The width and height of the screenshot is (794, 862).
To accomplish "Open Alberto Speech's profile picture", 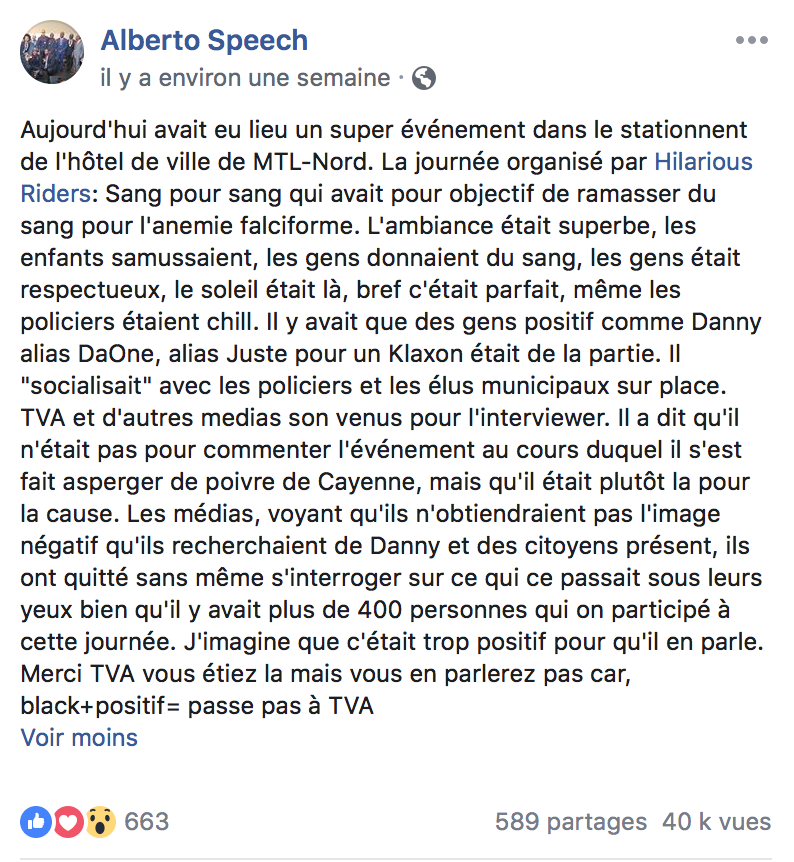I will tap(52, 52).
